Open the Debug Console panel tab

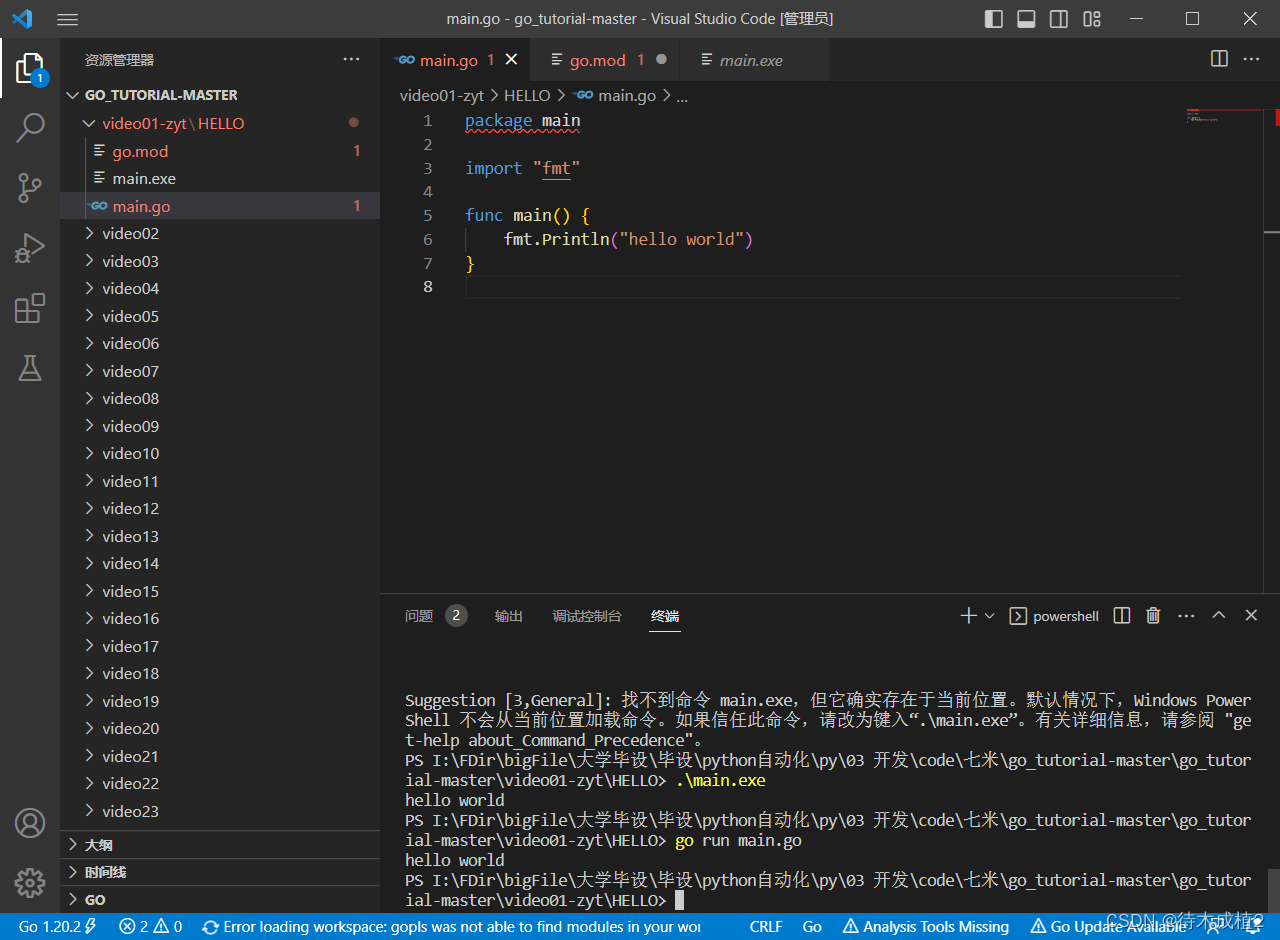[587, 616]
